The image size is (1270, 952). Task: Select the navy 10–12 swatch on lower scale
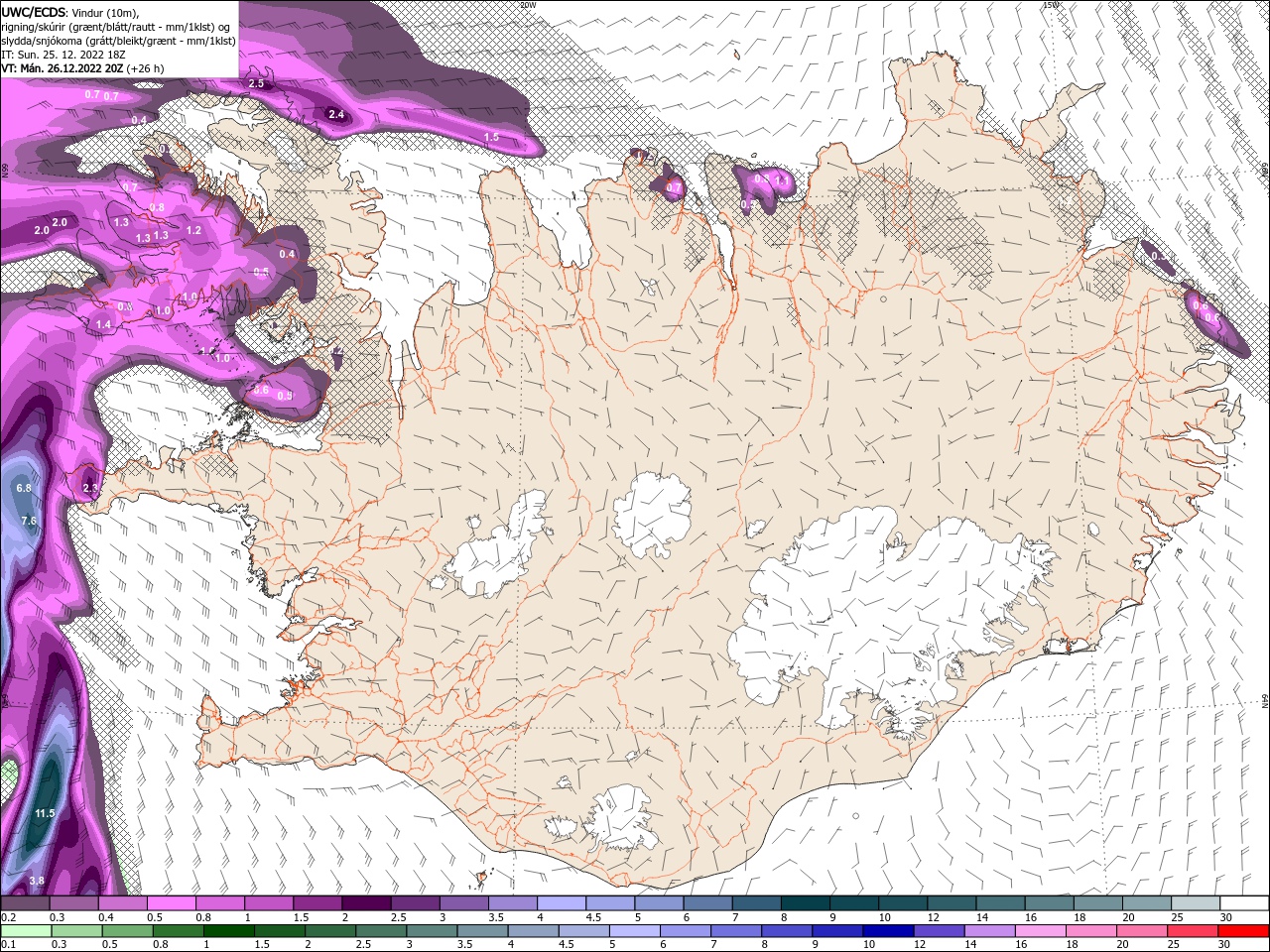[x=888, y=931]
